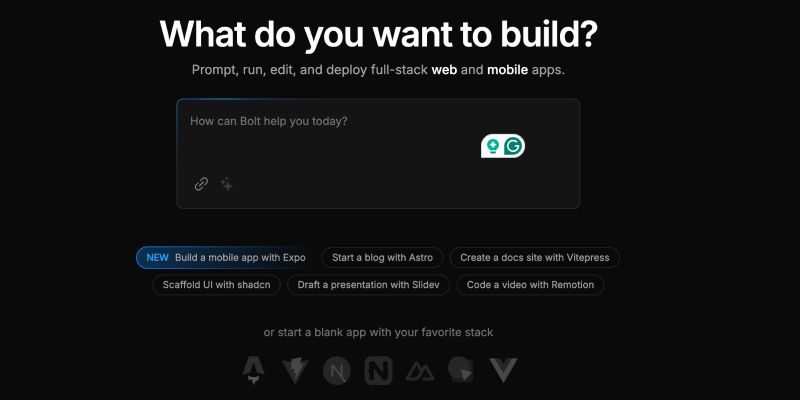Click the NEW badge on Expo suggestion
This screenshot has width=800, height=400.
pos(157,257)
